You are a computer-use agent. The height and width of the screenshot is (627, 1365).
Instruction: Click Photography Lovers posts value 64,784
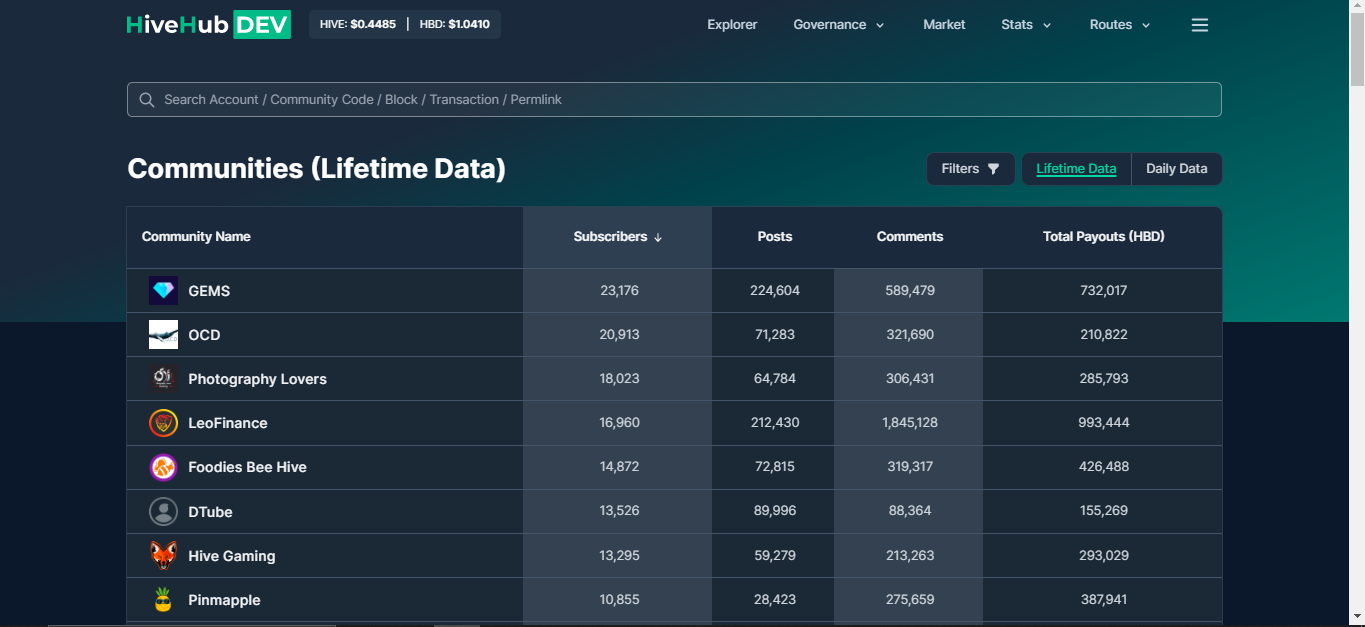pos(775,379)
